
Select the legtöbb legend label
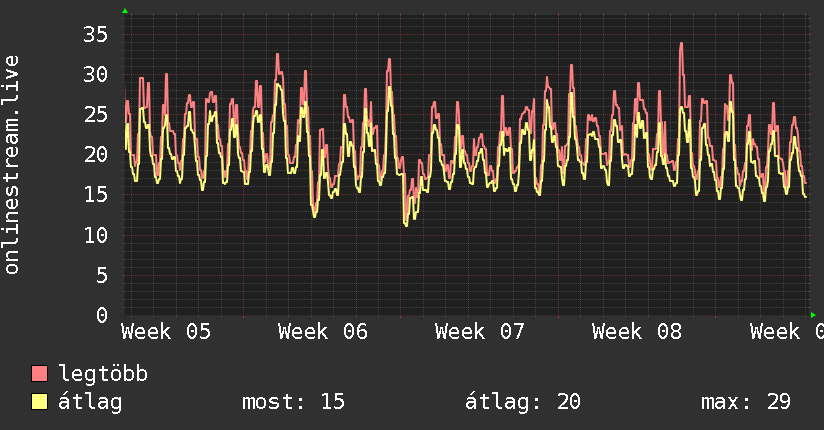(103, 374)
